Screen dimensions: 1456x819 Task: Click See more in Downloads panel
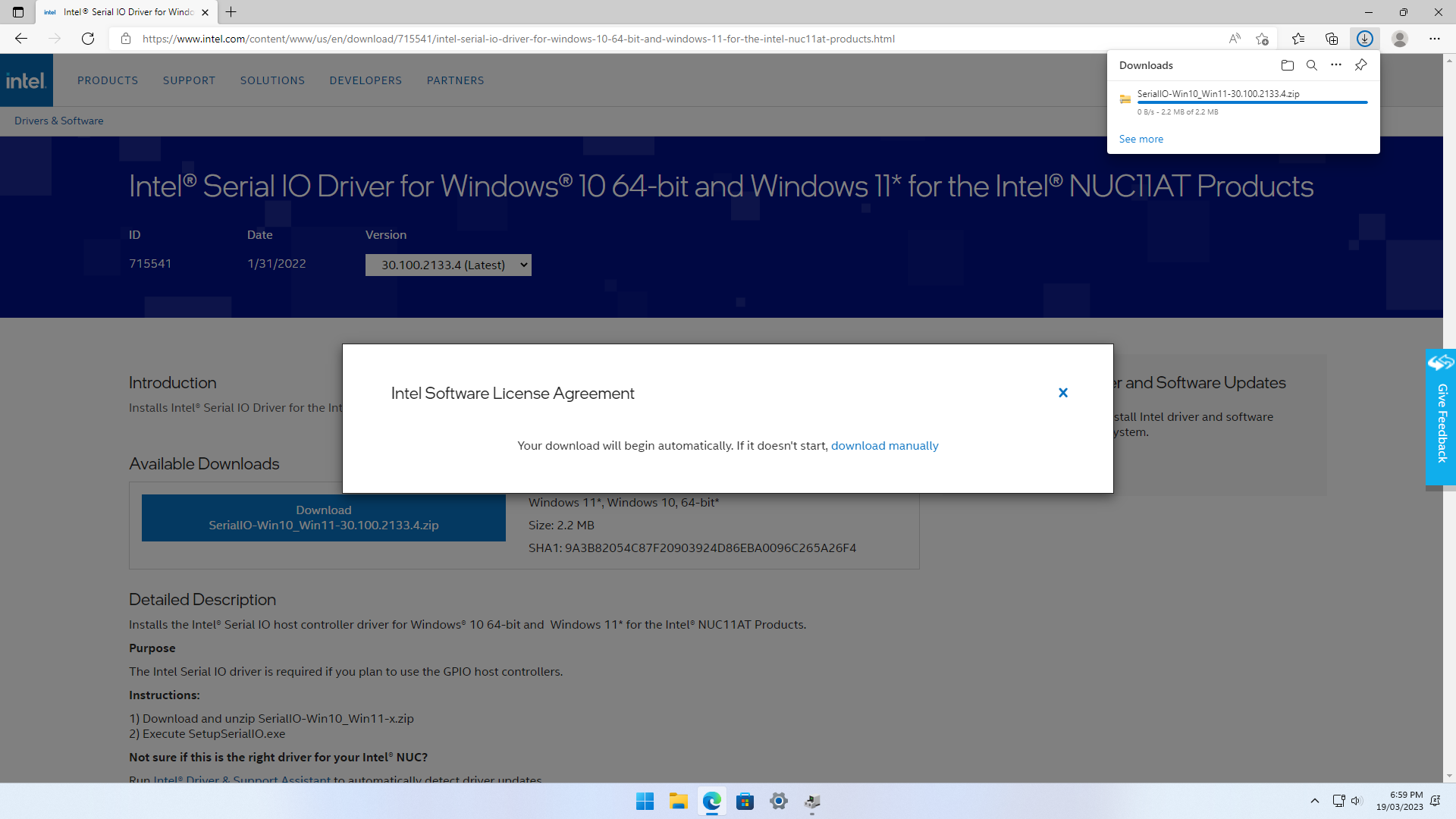[x=1141, y=139]
